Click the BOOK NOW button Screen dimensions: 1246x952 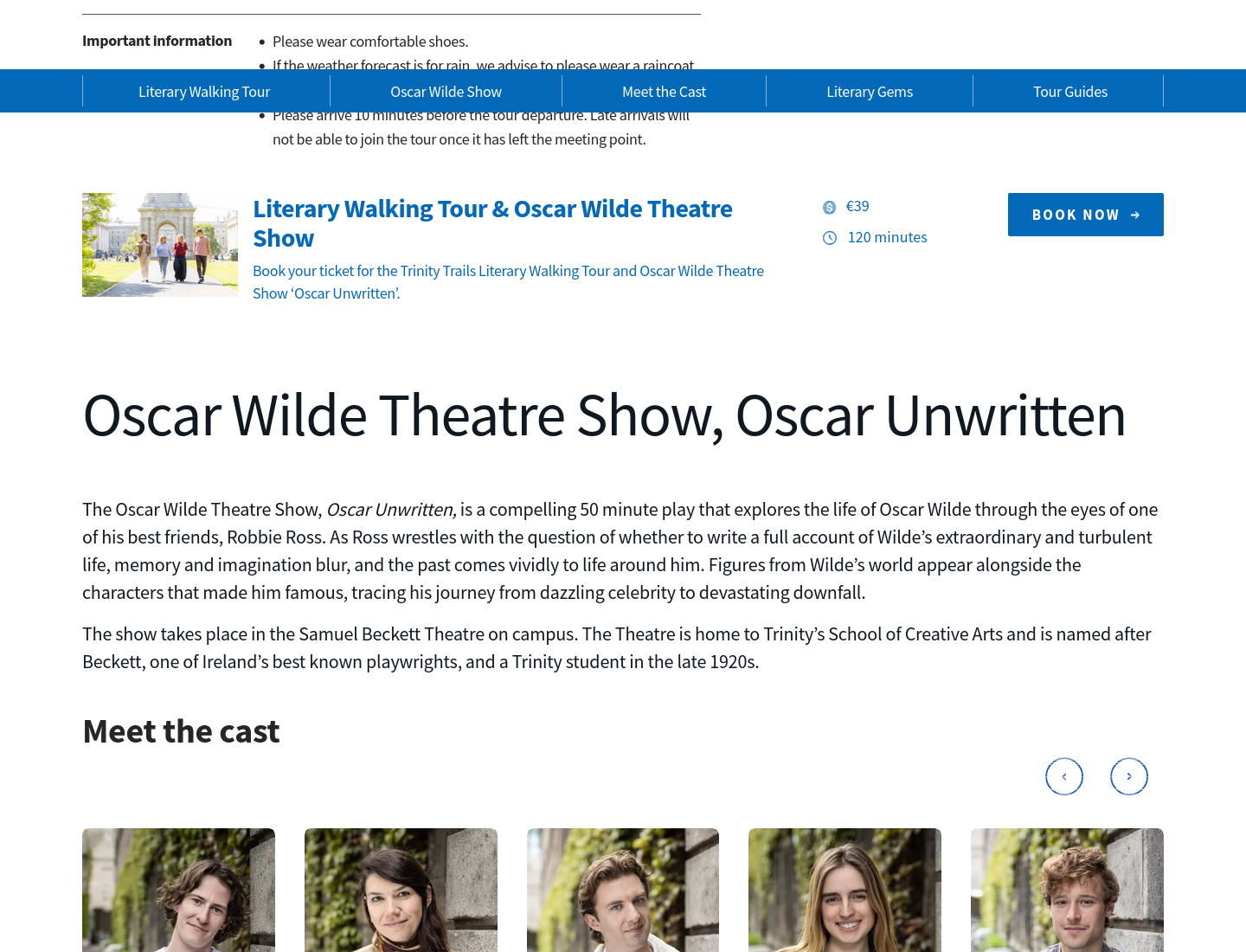[x=1086, y=215]
